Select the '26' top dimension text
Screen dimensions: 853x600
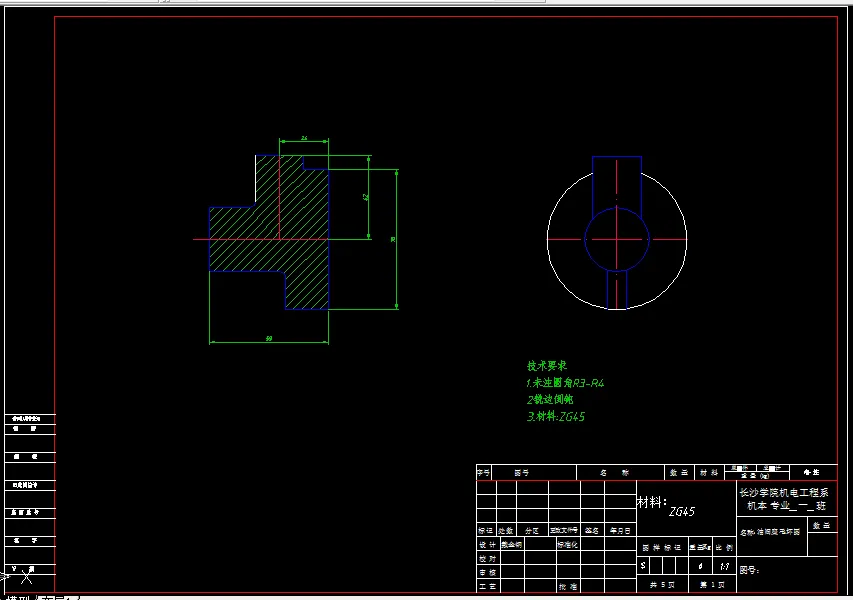pyautogui.click(x=304, y=138)
